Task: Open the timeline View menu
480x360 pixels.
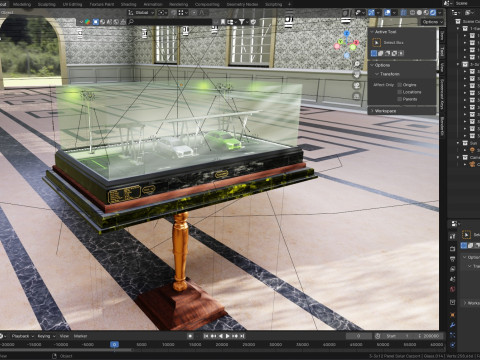Action: point(64,336)
